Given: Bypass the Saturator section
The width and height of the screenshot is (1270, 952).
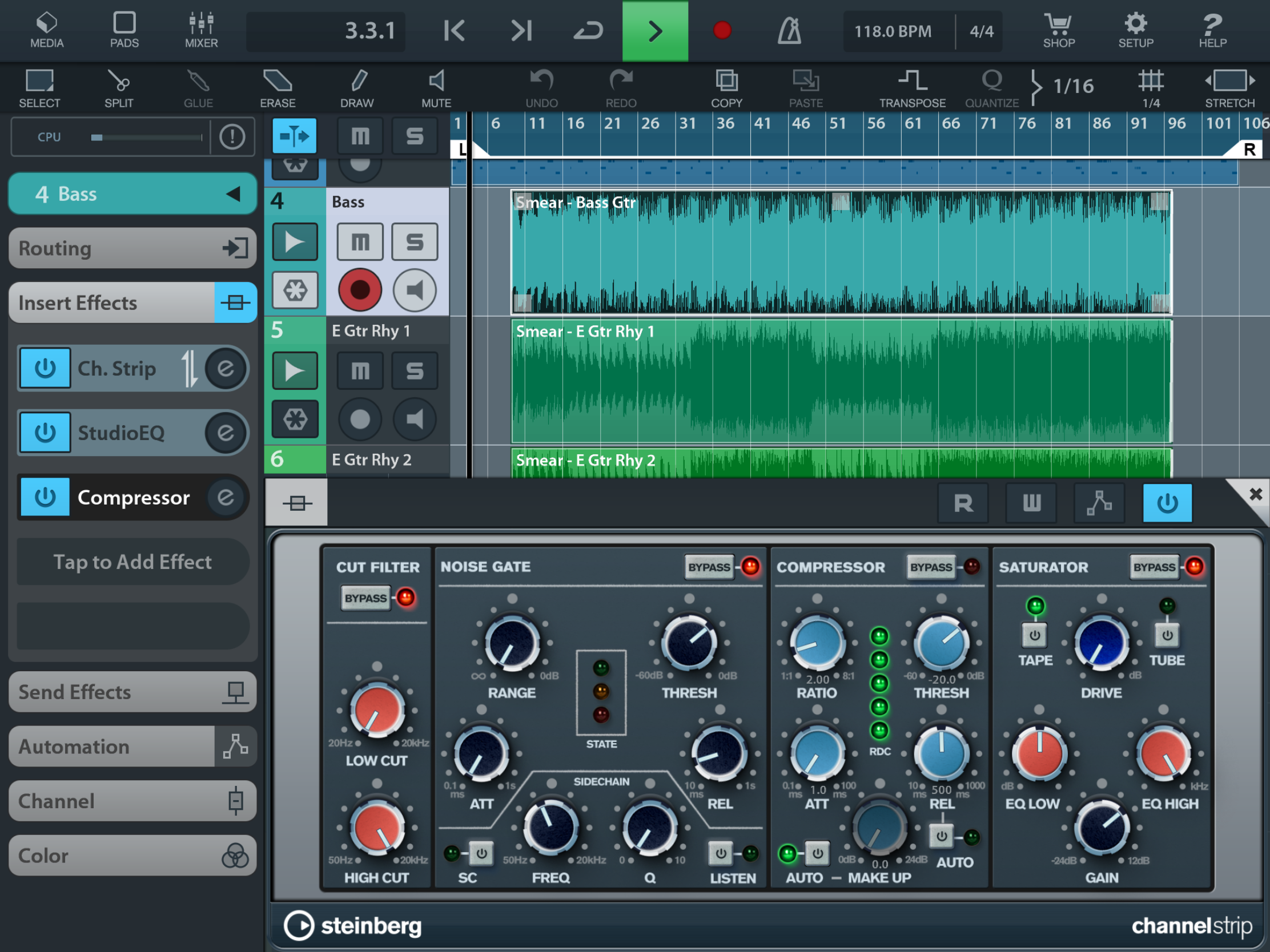Looking at the screenshot, I should pyautogui.click(x=1154, y=567).
